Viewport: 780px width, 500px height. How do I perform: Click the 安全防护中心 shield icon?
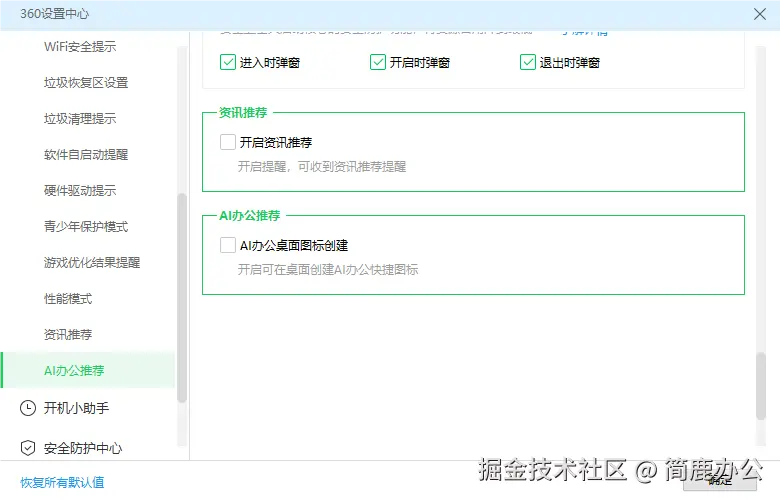[28, 448]
